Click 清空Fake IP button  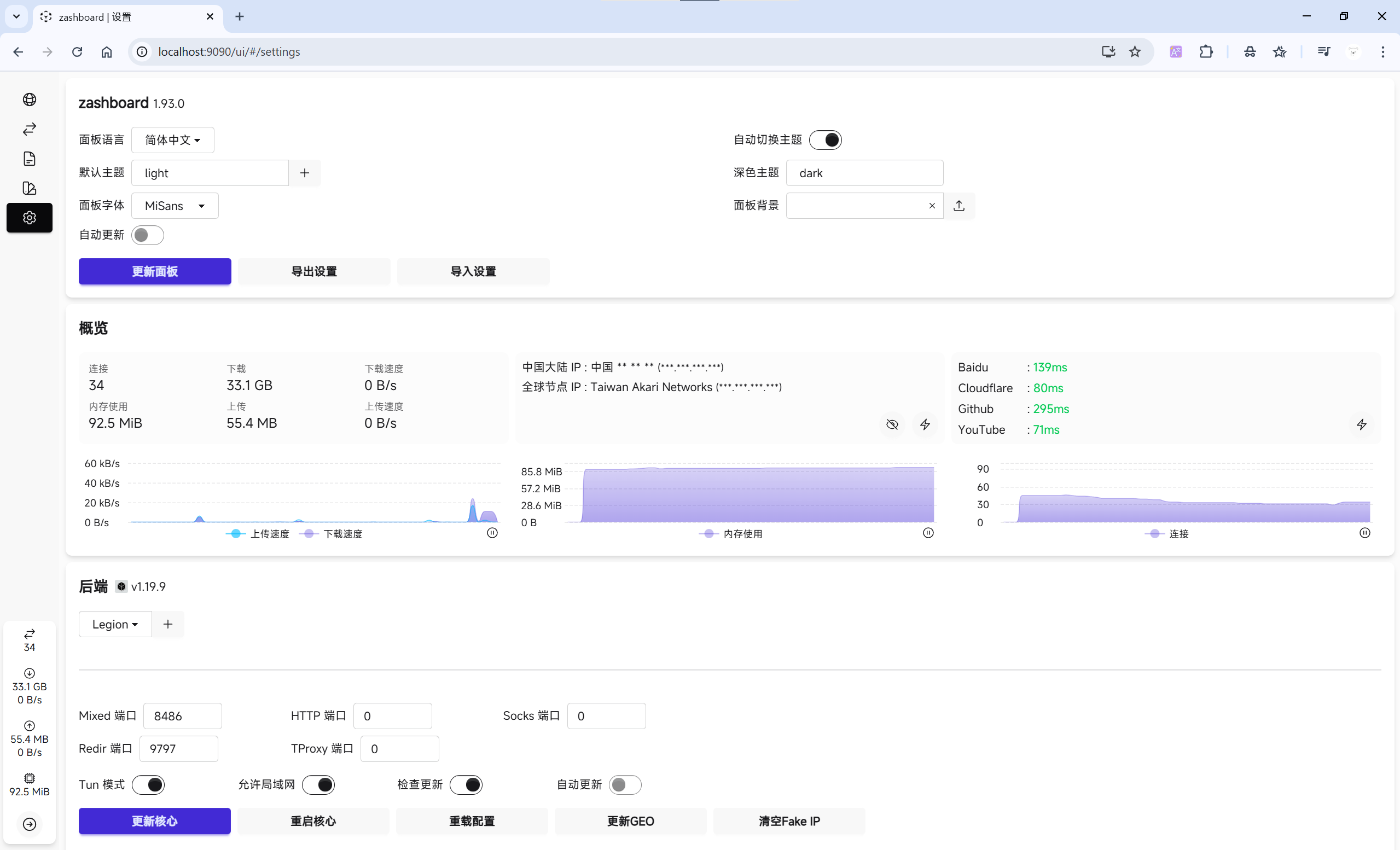789,821
